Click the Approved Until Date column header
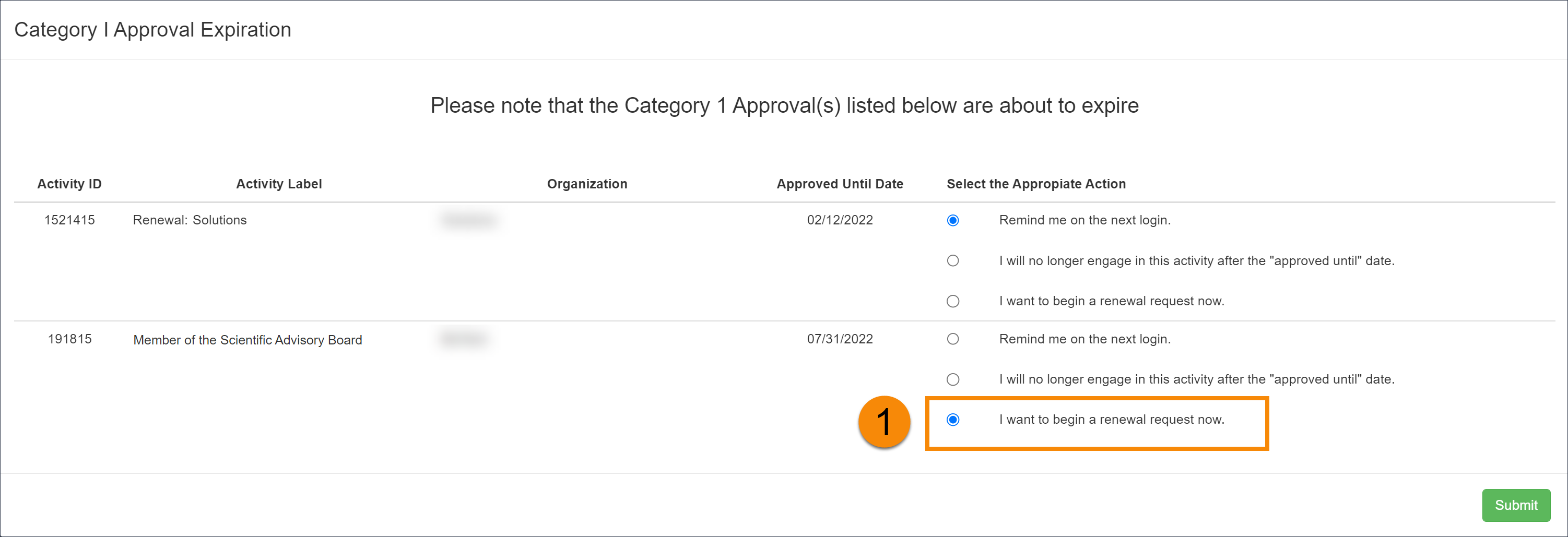1568x537 pixels. [840, 184]
